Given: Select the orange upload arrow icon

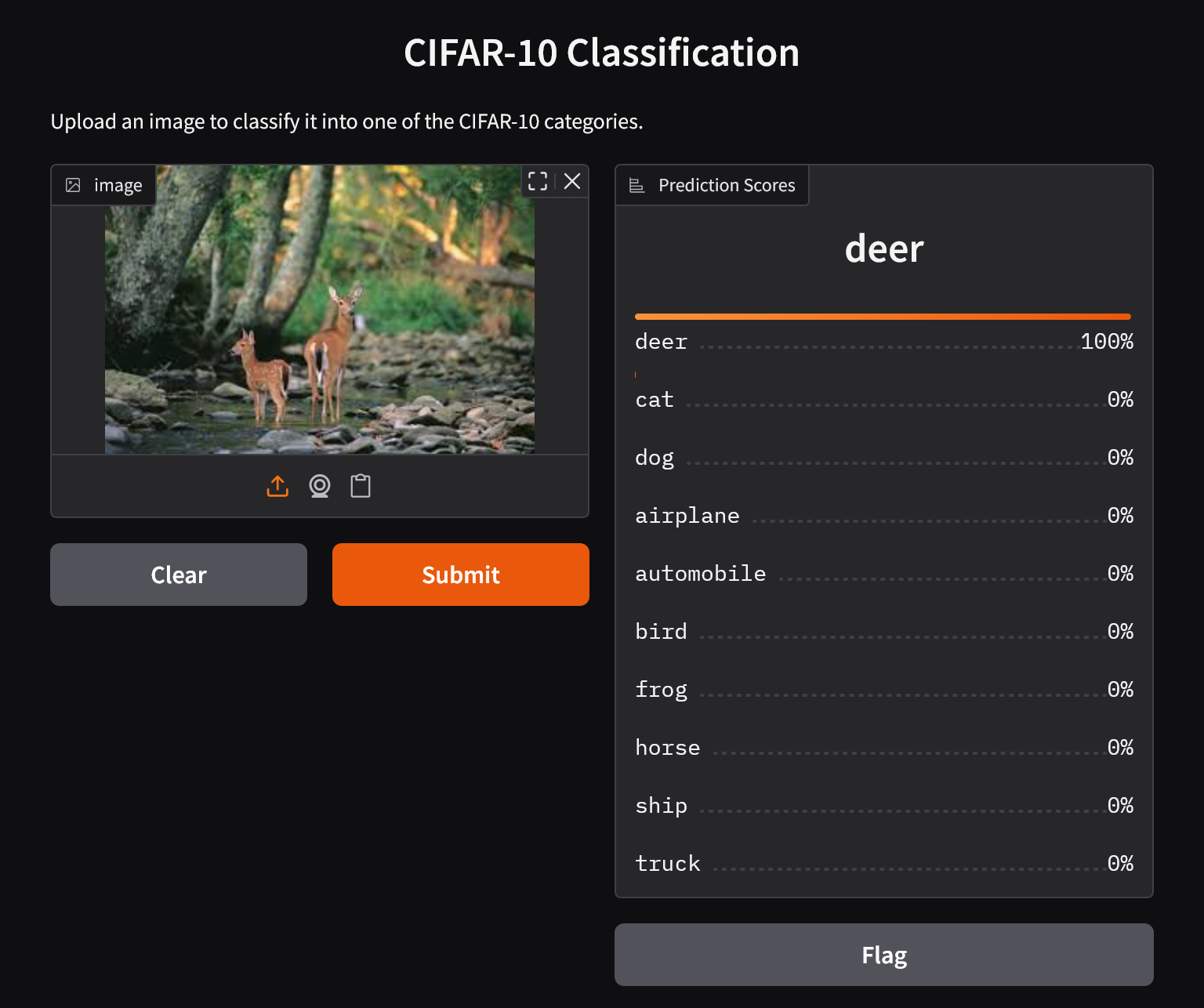Looking at the screenshot, I should pos(277,486).
